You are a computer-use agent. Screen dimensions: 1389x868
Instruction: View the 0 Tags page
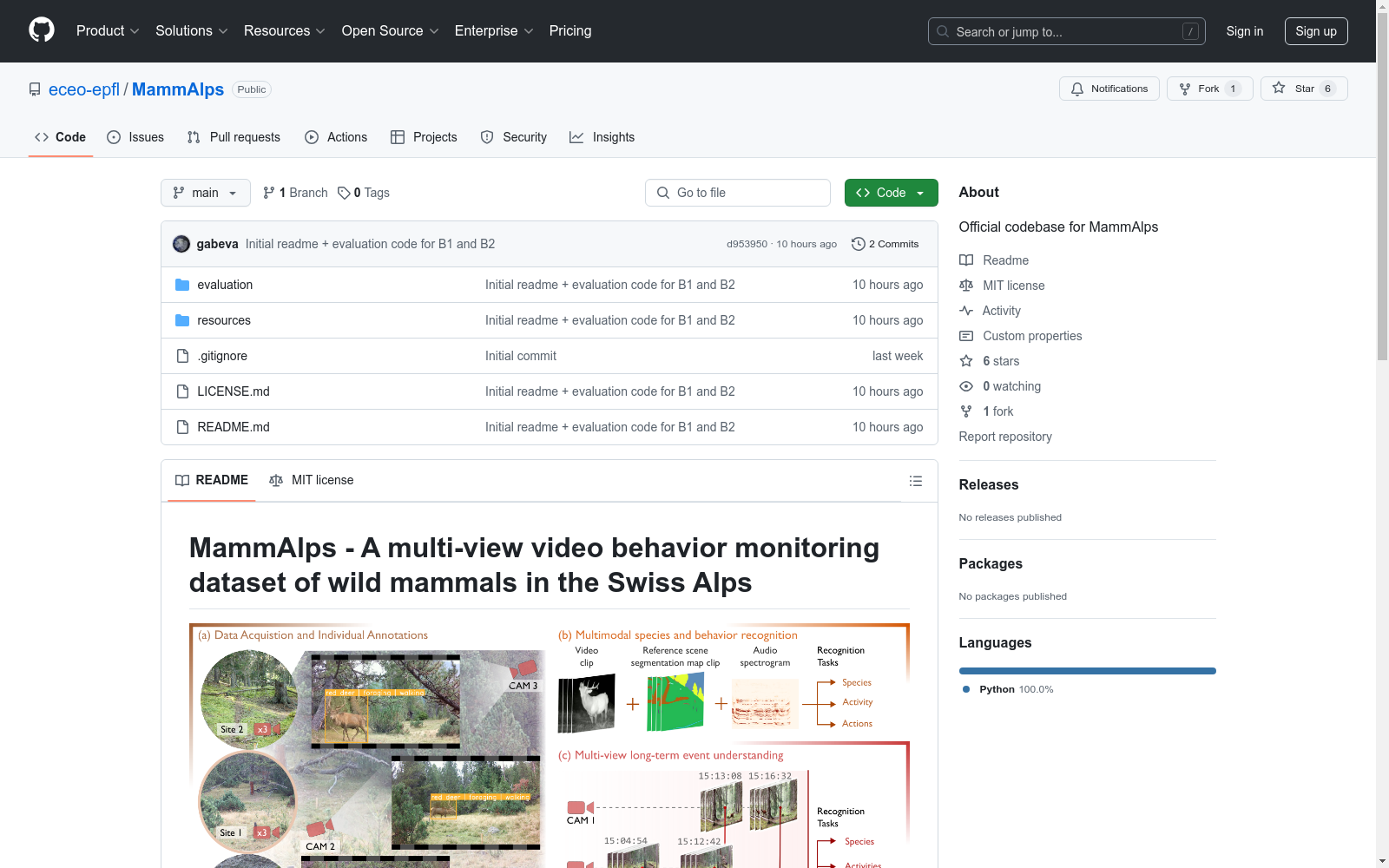click(364, 193)
